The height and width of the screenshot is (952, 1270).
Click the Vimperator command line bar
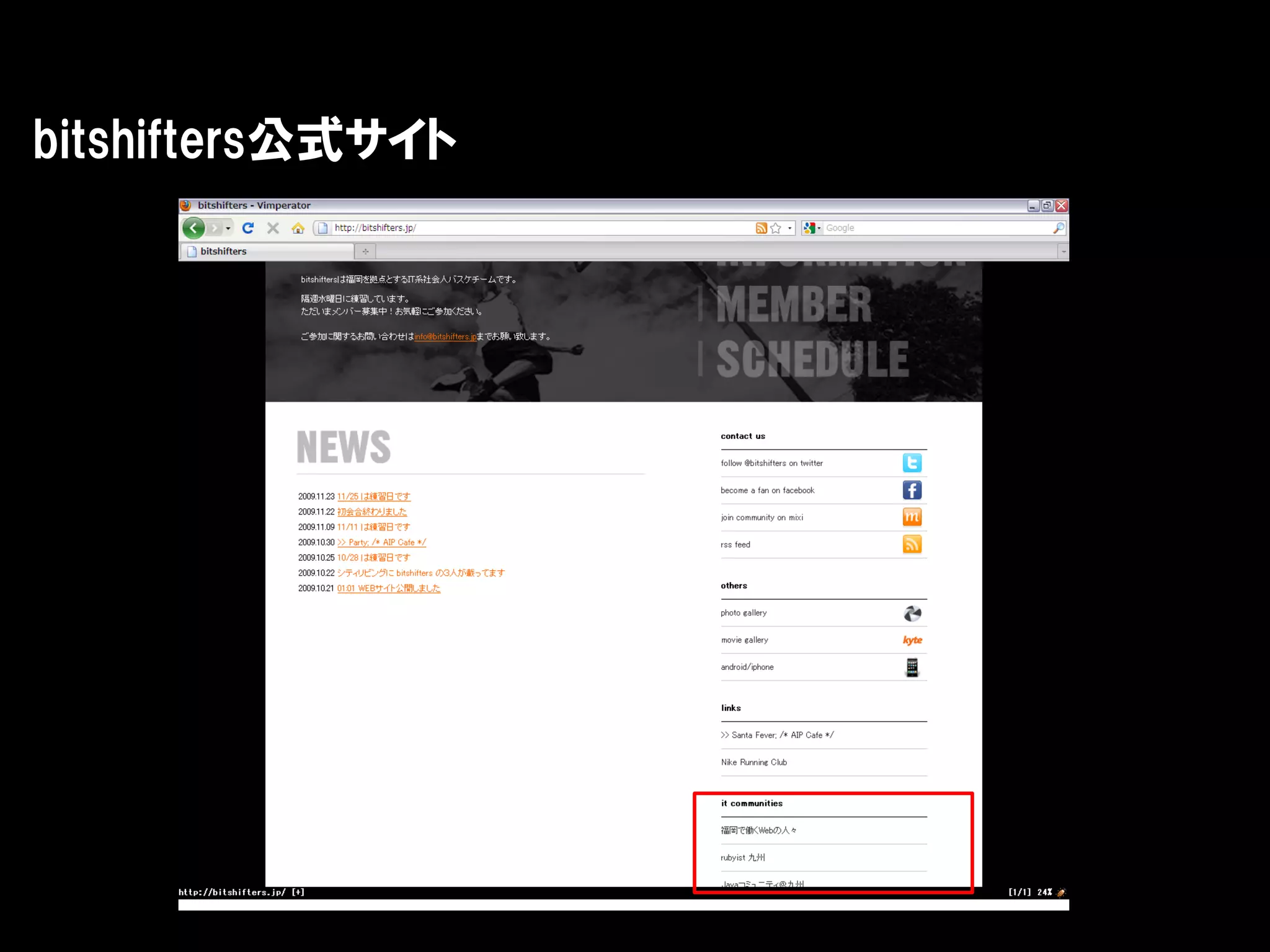click(x=623, y=905)
